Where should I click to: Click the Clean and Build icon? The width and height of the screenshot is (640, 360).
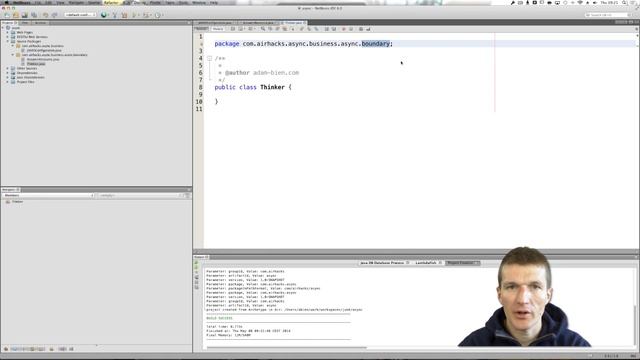click(x=124, y=15)
